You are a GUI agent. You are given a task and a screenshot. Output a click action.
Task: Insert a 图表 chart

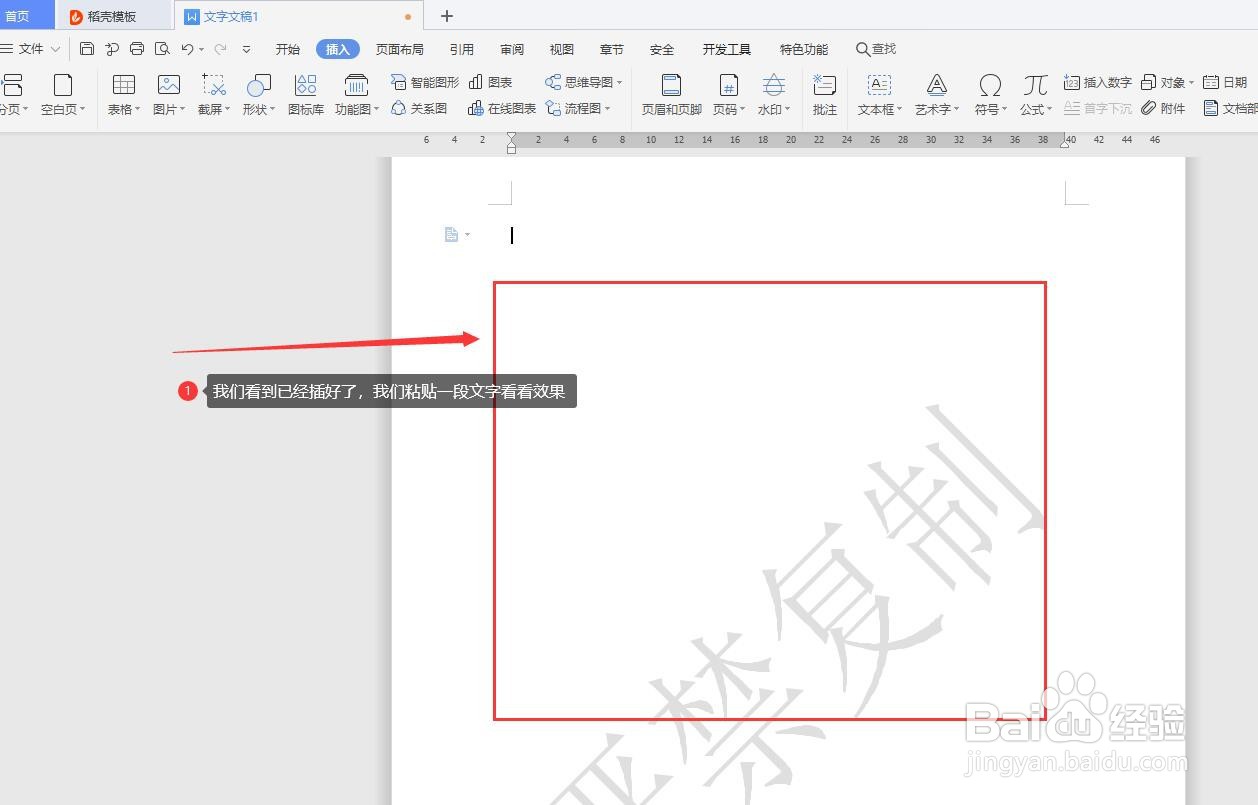pyautogui.click(x=491, y=82)
